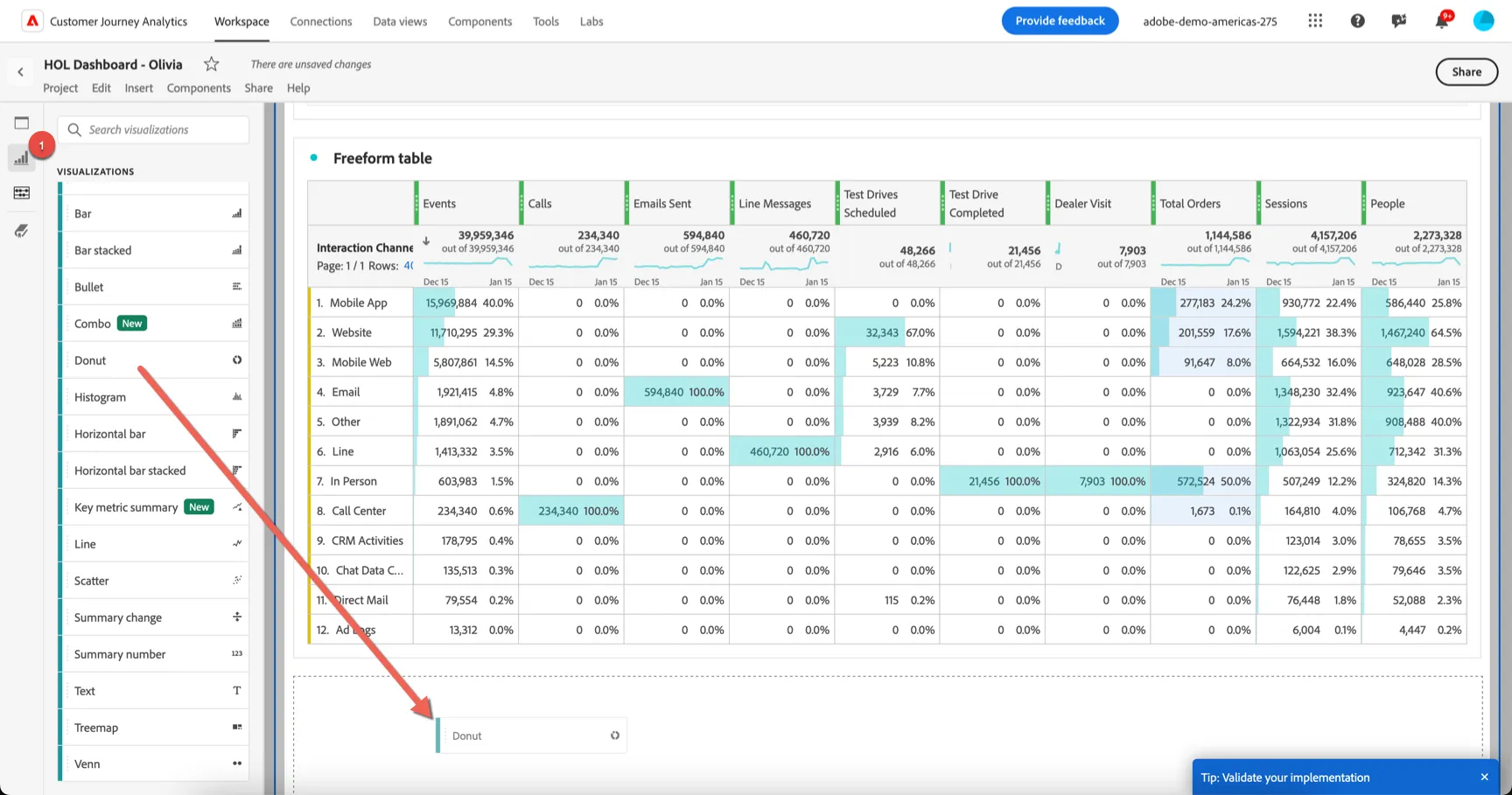The height and width of the screenshot is (795, 1512).
Task: Open the notifications bell icon
Action: [x=1441, y=21]
